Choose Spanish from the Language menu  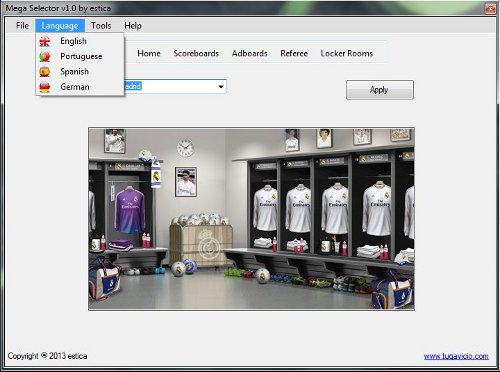pos(80,72)
